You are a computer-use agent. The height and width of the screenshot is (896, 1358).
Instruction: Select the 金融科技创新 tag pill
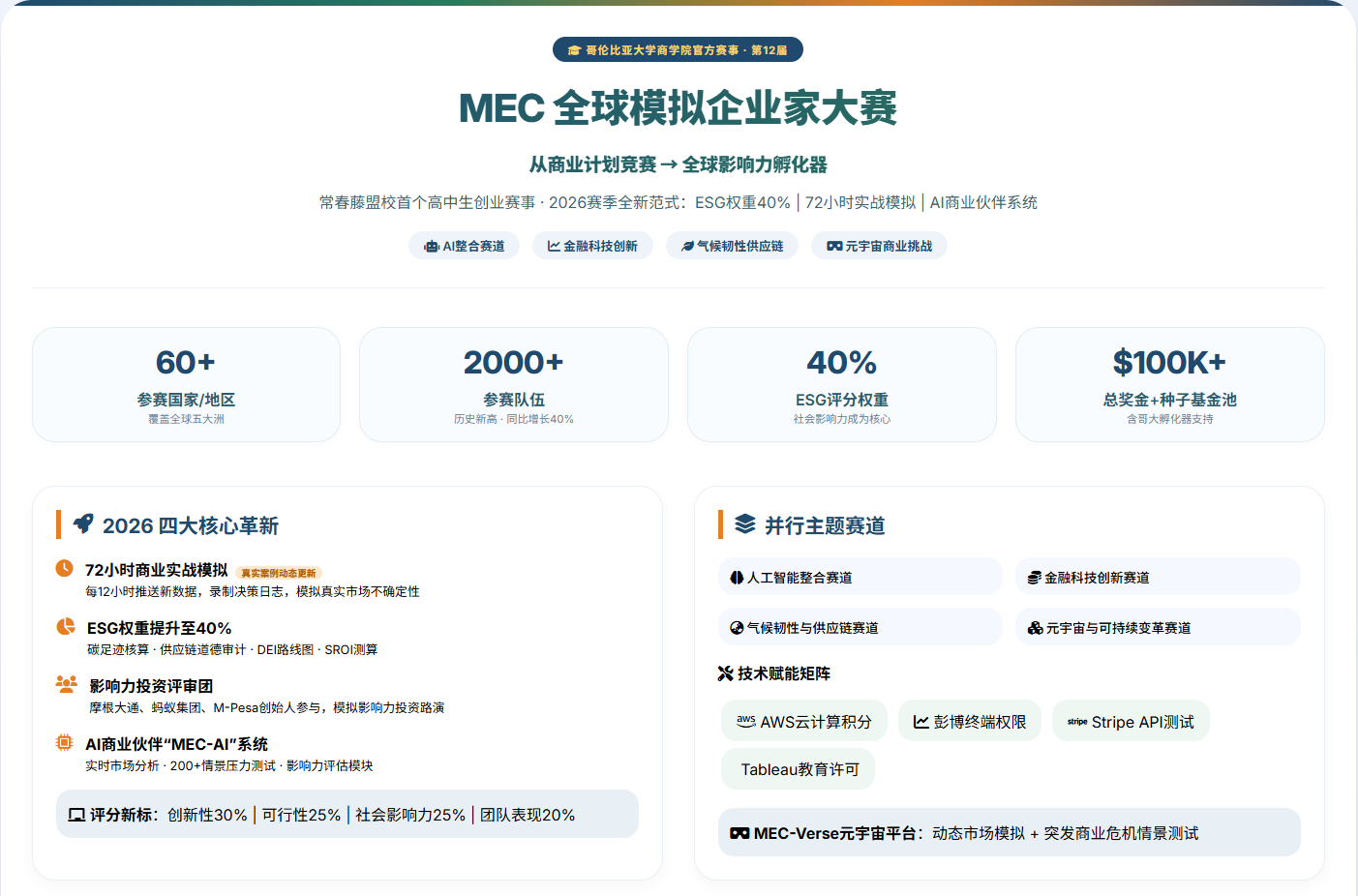592,246
